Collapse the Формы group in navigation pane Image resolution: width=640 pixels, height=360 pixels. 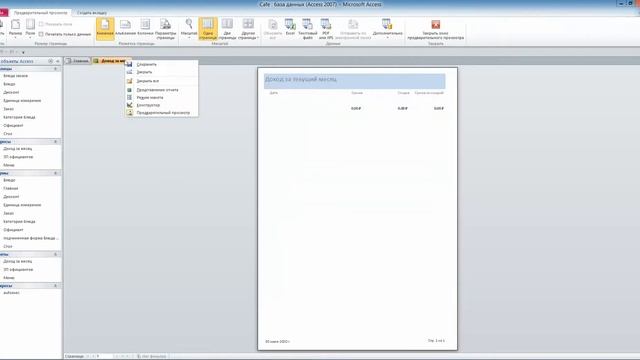click(x=56, y=173)
